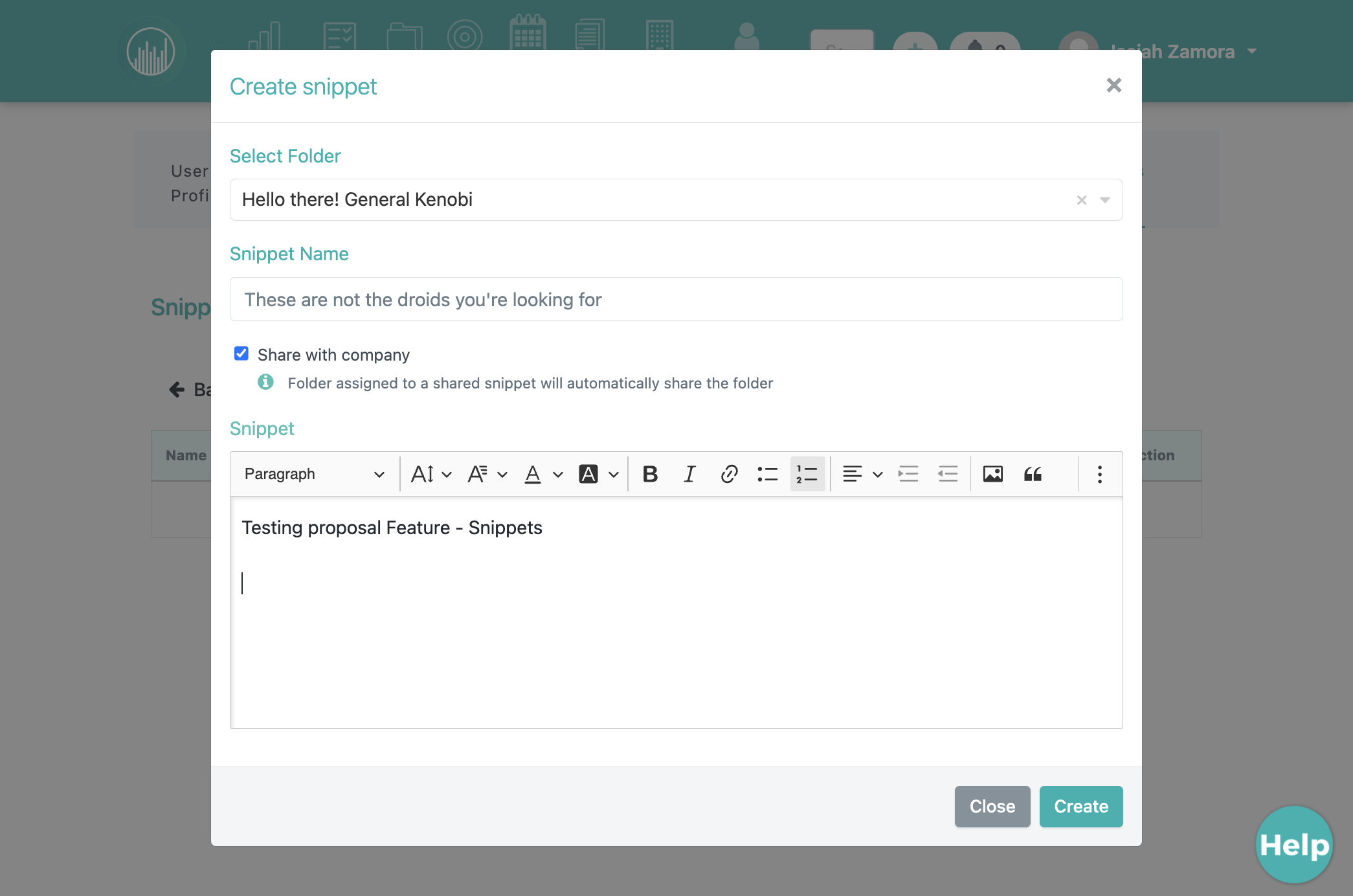
Task: Open the font size dropdown
Action: [x=431, y=474]
